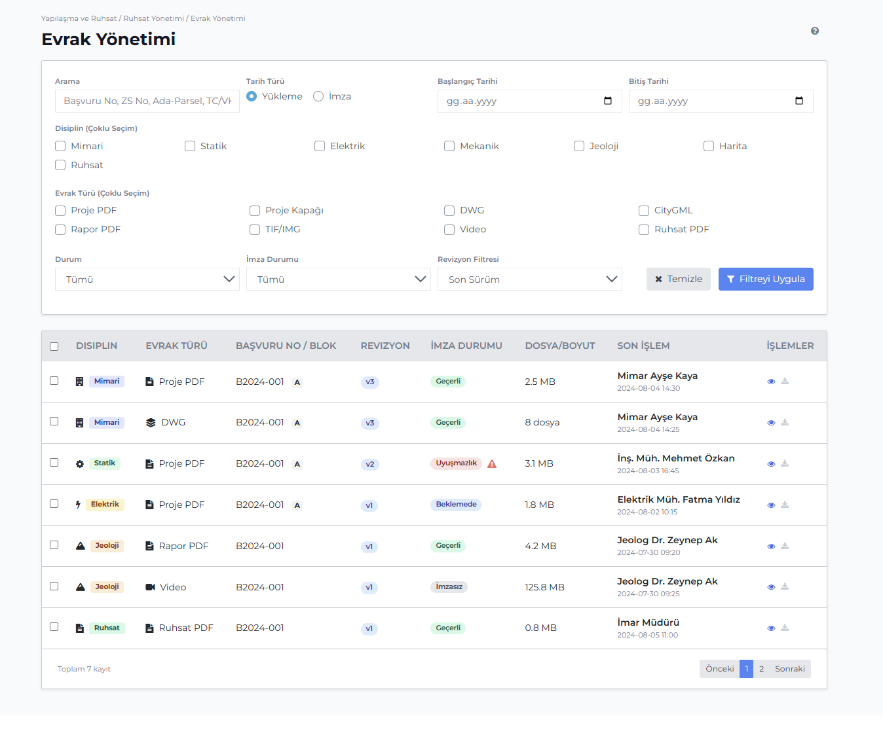Select all rows with header checkbox
Screen dimensions: 883x735
54,346
